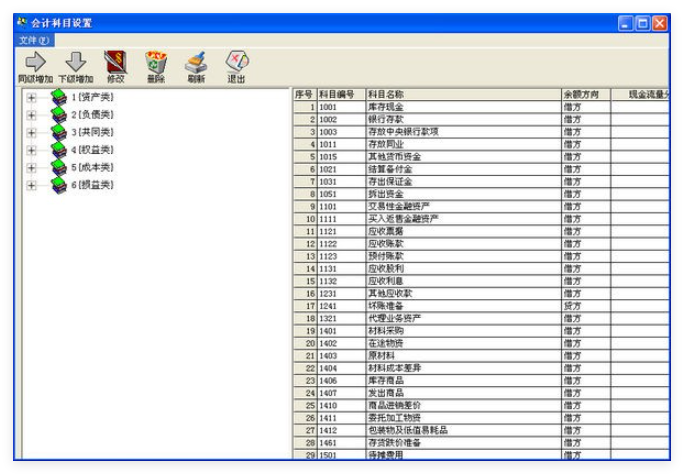Select the 应收票据 account cell
Viewport: 684px width, 474px height.
click(463, 232)
